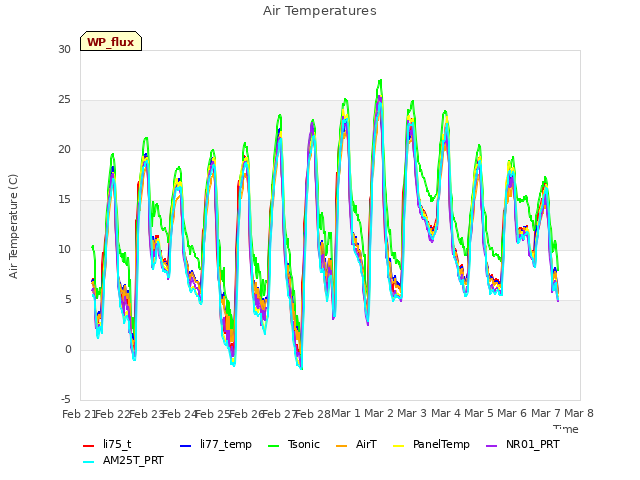This screenshot has width=640, height=480.
Task: Click the 10 y-axis tick label
Action: (64, 249)
